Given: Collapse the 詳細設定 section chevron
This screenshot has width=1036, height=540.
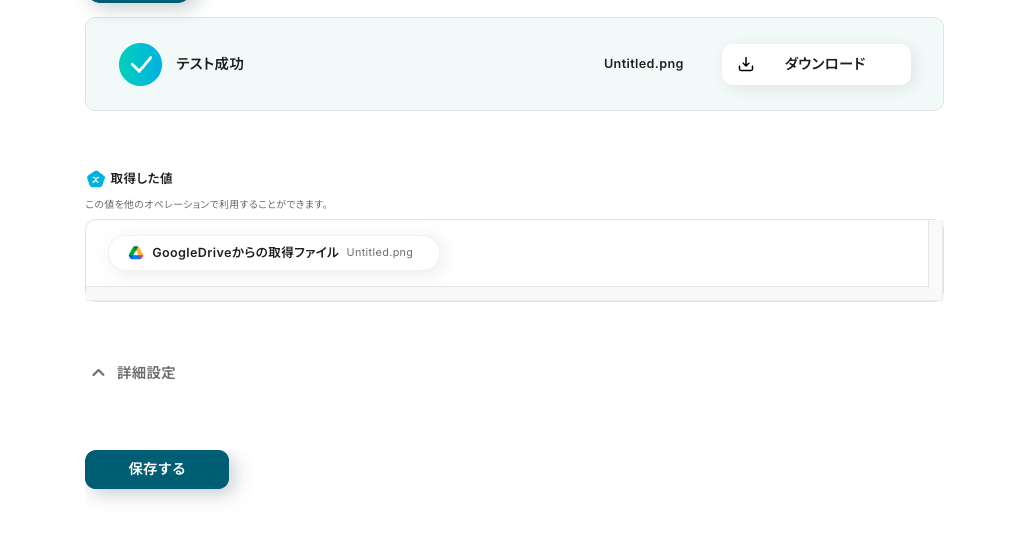Looking at the screenshot, I should point(98,373).
